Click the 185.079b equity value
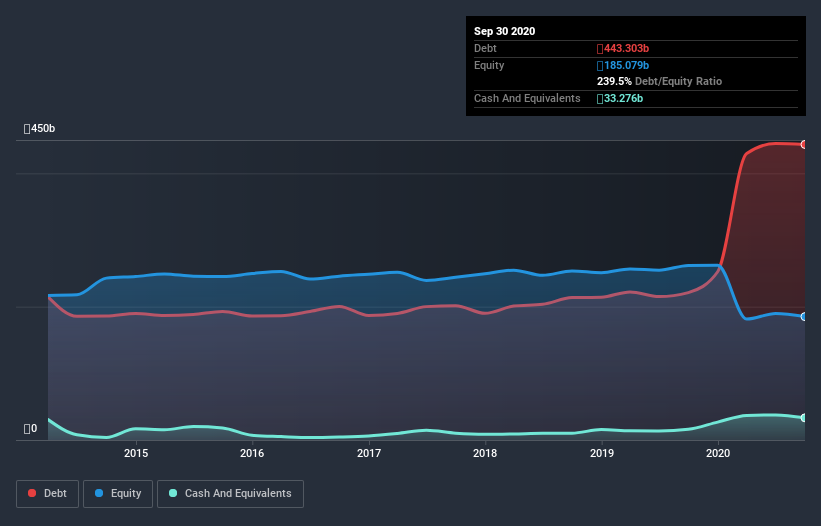The height and width of the screenshot is (526, 821). point(623,65)
